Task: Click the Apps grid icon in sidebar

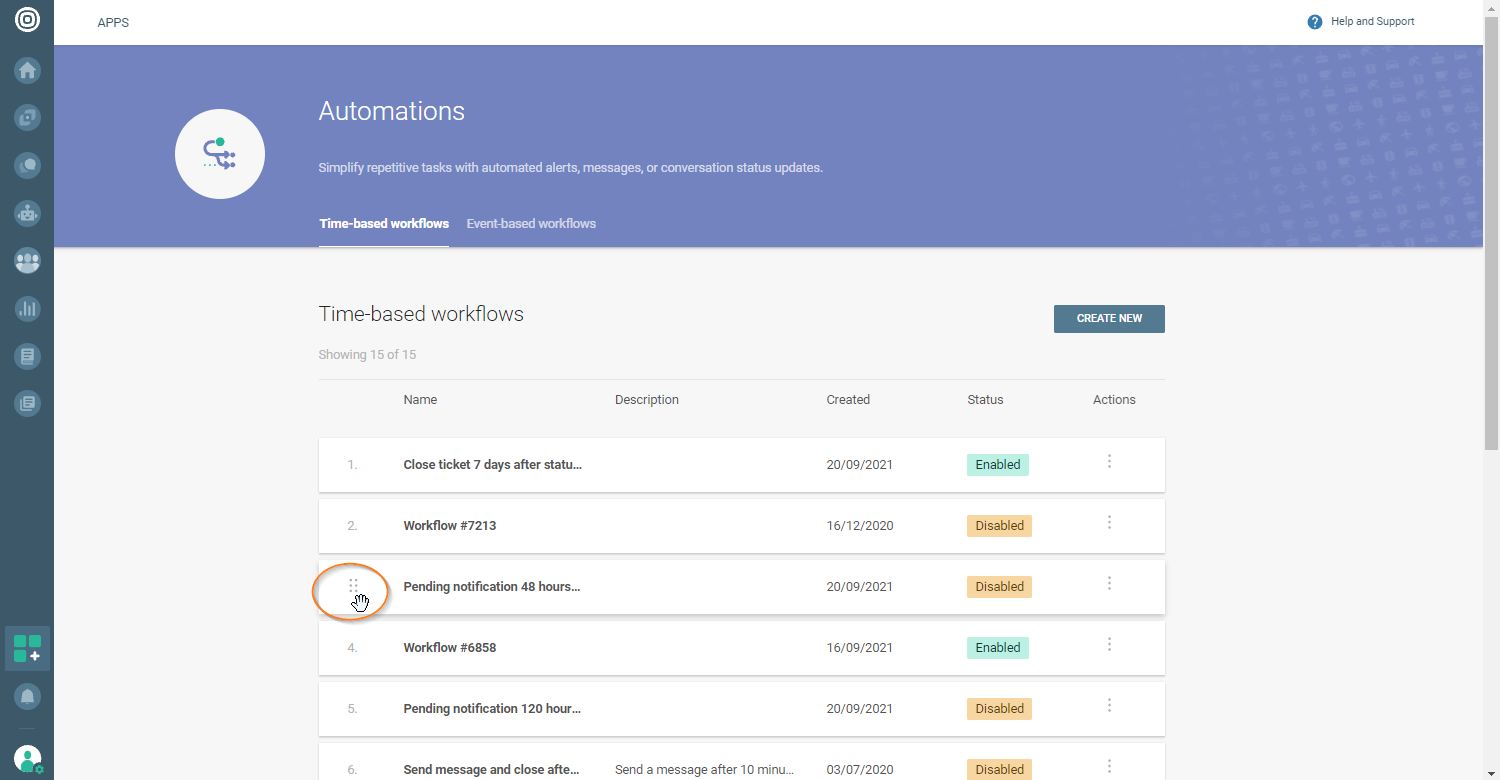Action: coord(27,648)
